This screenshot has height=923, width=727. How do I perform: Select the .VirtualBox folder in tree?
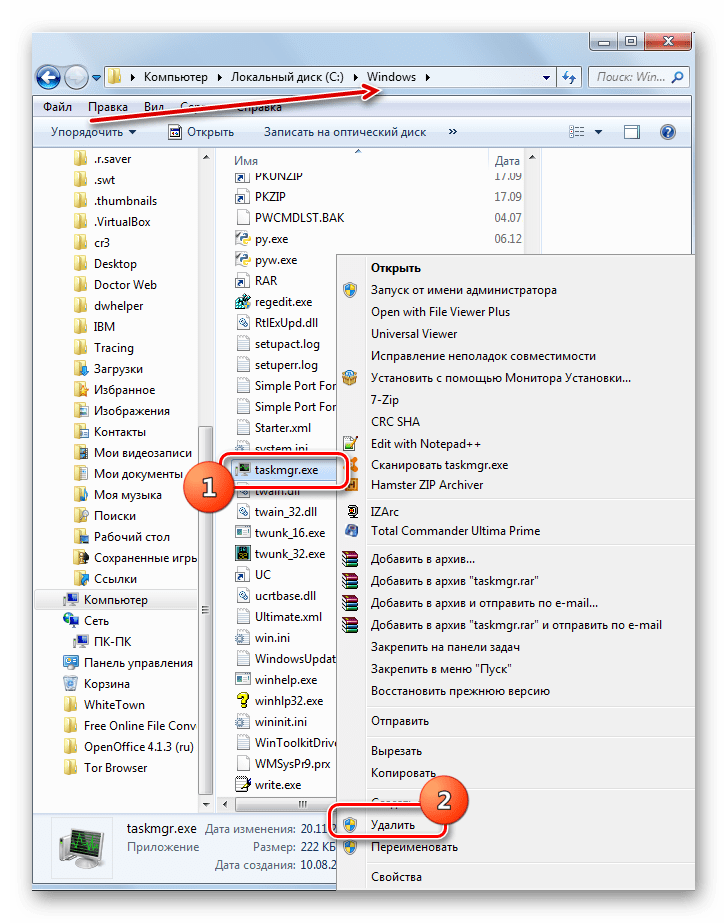tap(113, 222)
